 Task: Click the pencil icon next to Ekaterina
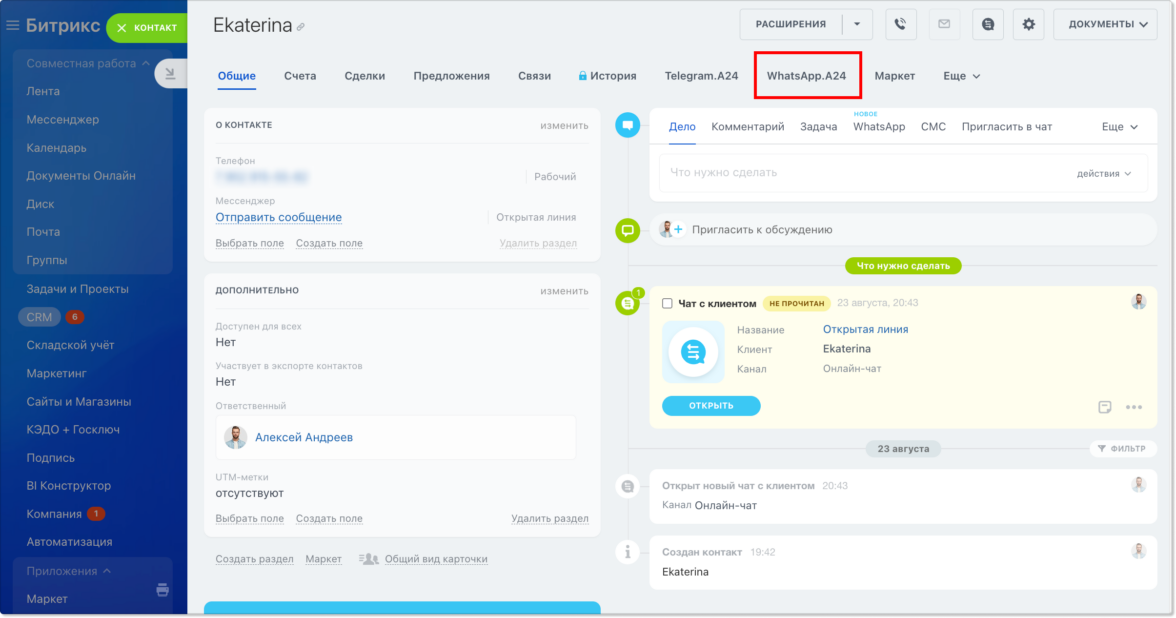301,27
